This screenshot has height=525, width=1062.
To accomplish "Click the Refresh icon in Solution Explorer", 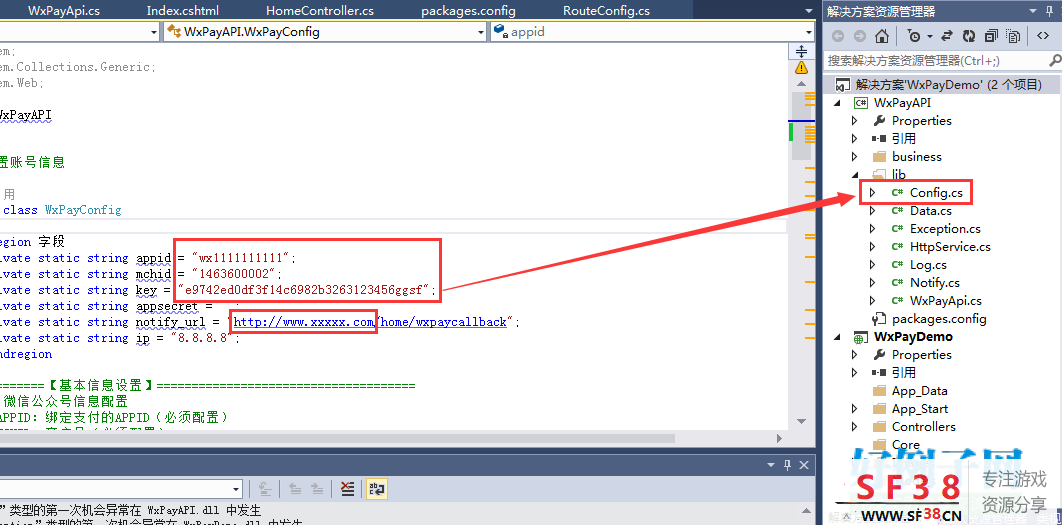I will (969, 36).
